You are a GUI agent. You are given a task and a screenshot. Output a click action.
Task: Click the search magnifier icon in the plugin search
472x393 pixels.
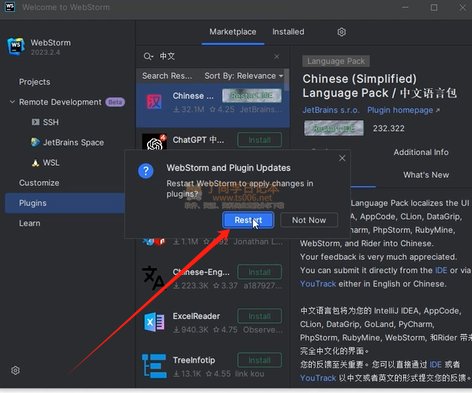point(148,56)
